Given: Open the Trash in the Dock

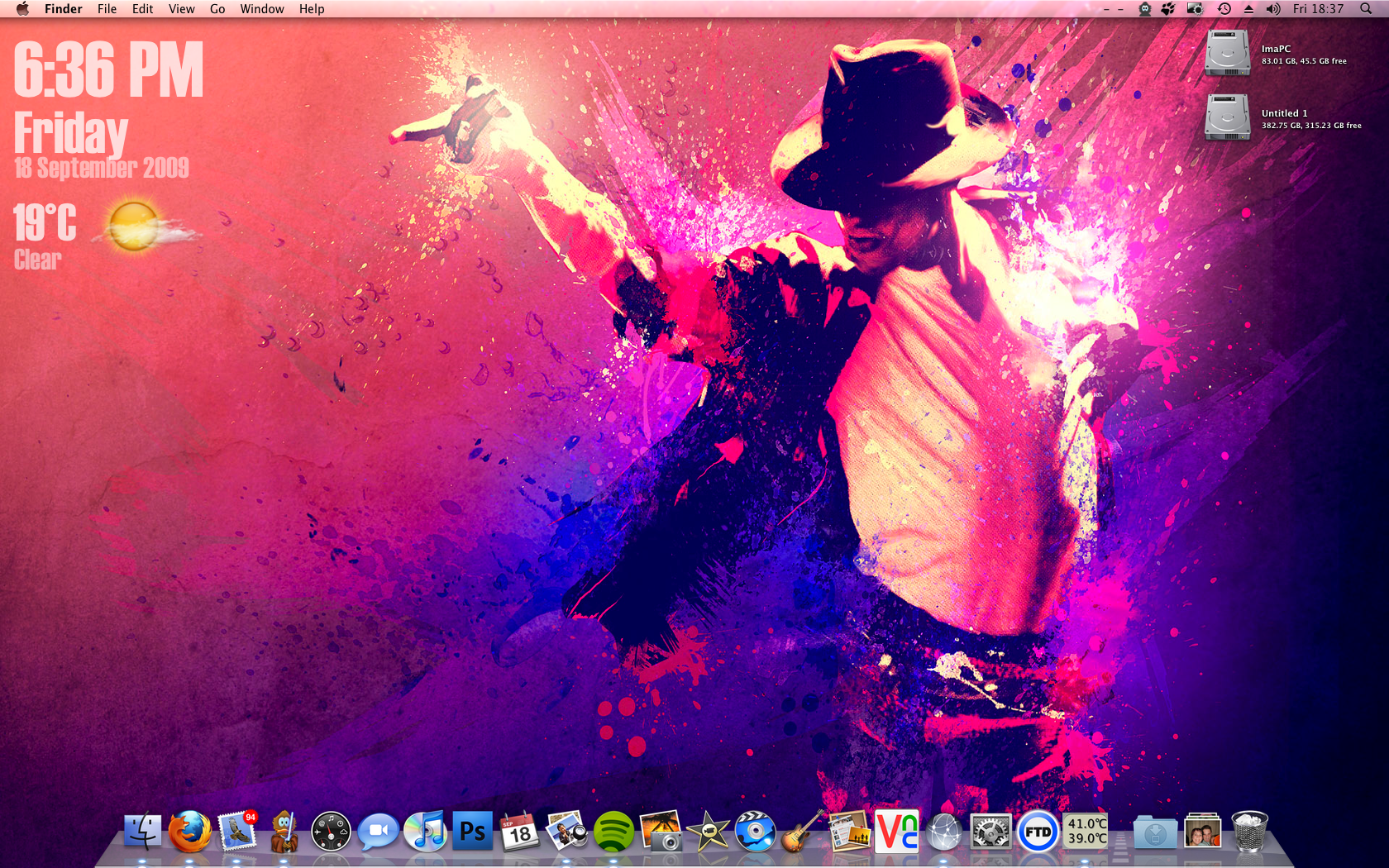Looking at the screenshot, I should 1249,832.
